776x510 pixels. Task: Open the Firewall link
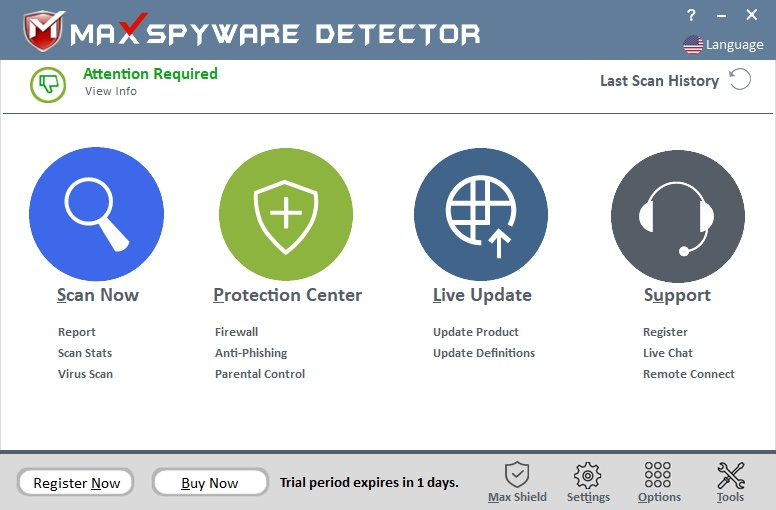[236, 332]
